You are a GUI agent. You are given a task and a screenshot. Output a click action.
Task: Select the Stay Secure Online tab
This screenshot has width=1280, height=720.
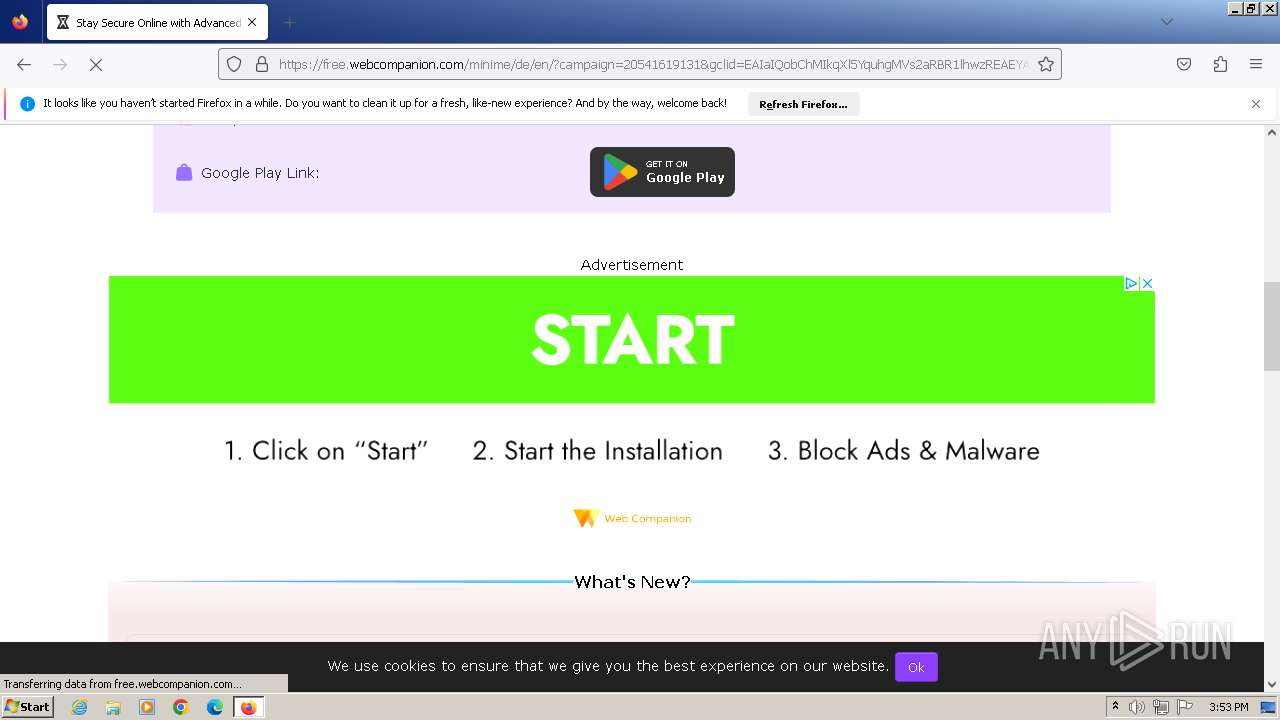157,22
